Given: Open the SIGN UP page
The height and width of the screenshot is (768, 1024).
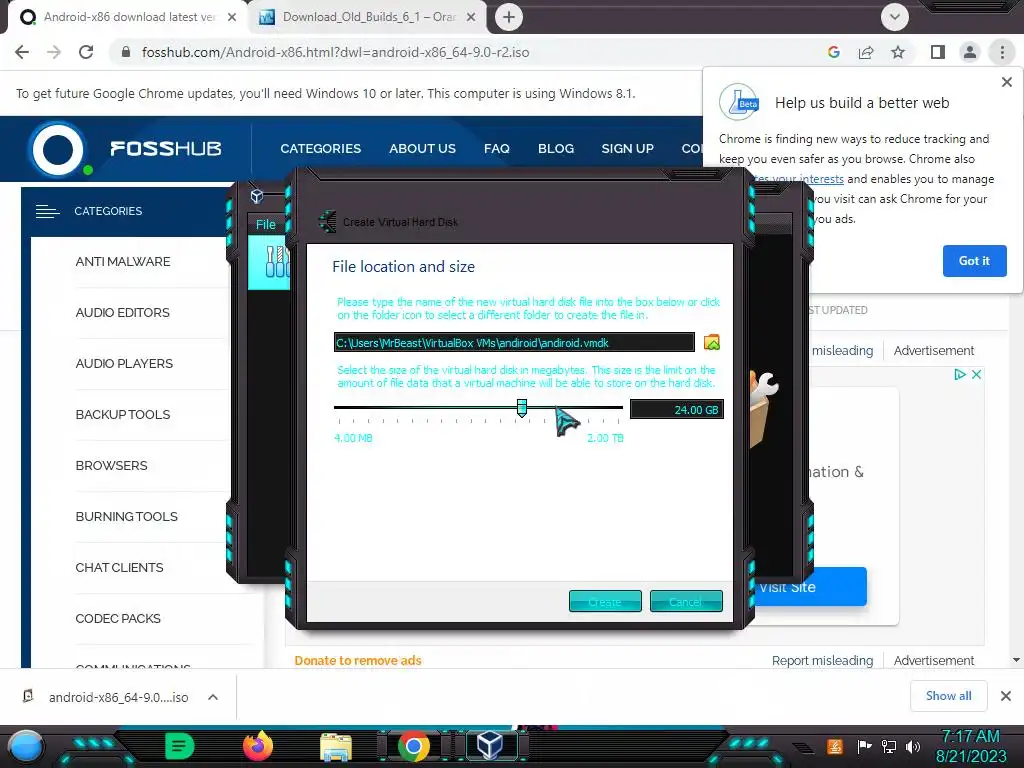Looking at the screenshot, I should point(628,148).
